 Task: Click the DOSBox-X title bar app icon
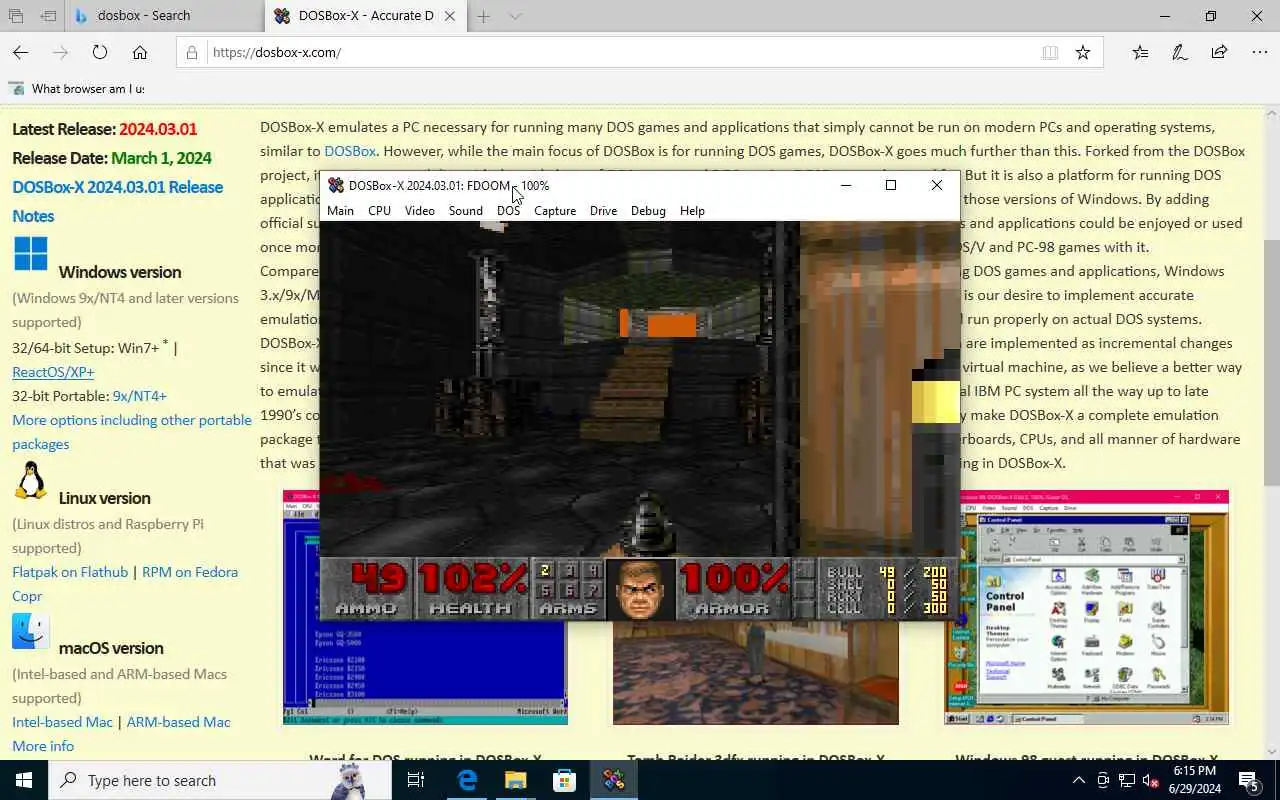click(336, 185)
